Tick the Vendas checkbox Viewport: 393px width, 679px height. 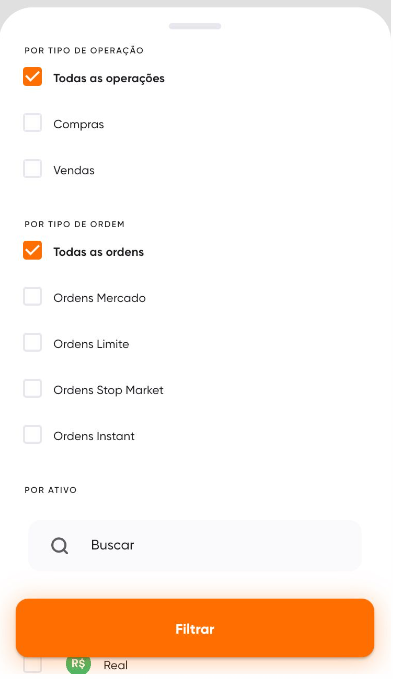32,169
